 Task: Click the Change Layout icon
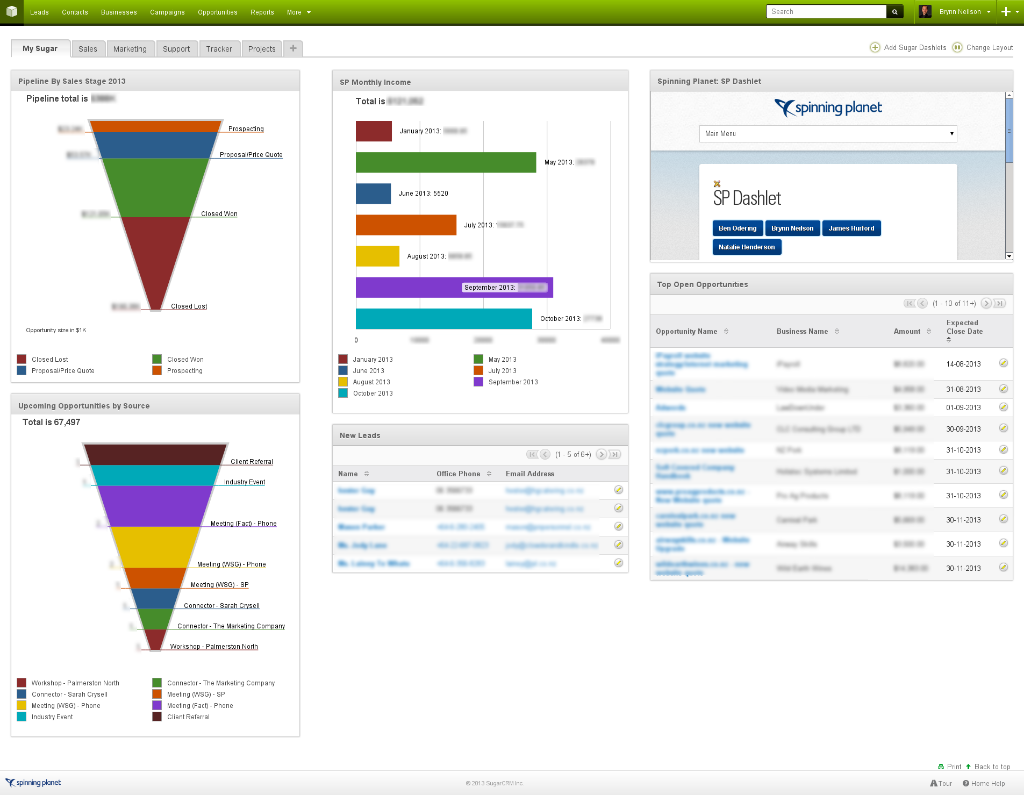click(x=957, y=47)
